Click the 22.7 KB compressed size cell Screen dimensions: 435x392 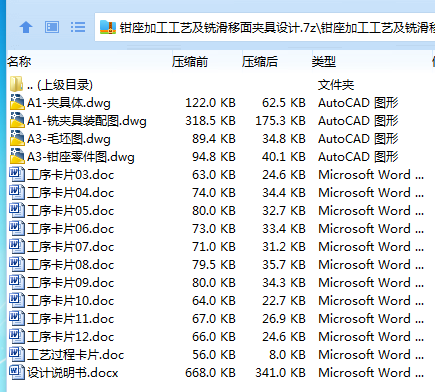point(284,301)
